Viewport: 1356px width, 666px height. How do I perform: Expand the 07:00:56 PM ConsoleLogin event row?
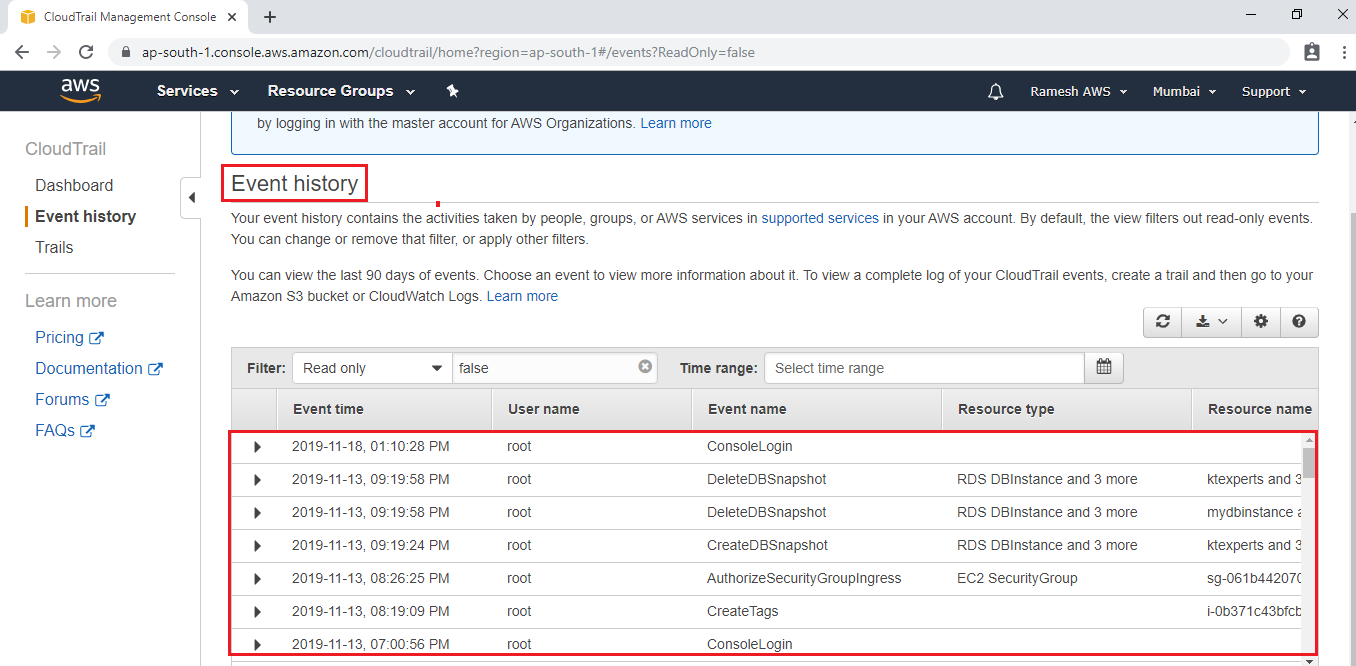pyautogui.click(x=257, y=645)
